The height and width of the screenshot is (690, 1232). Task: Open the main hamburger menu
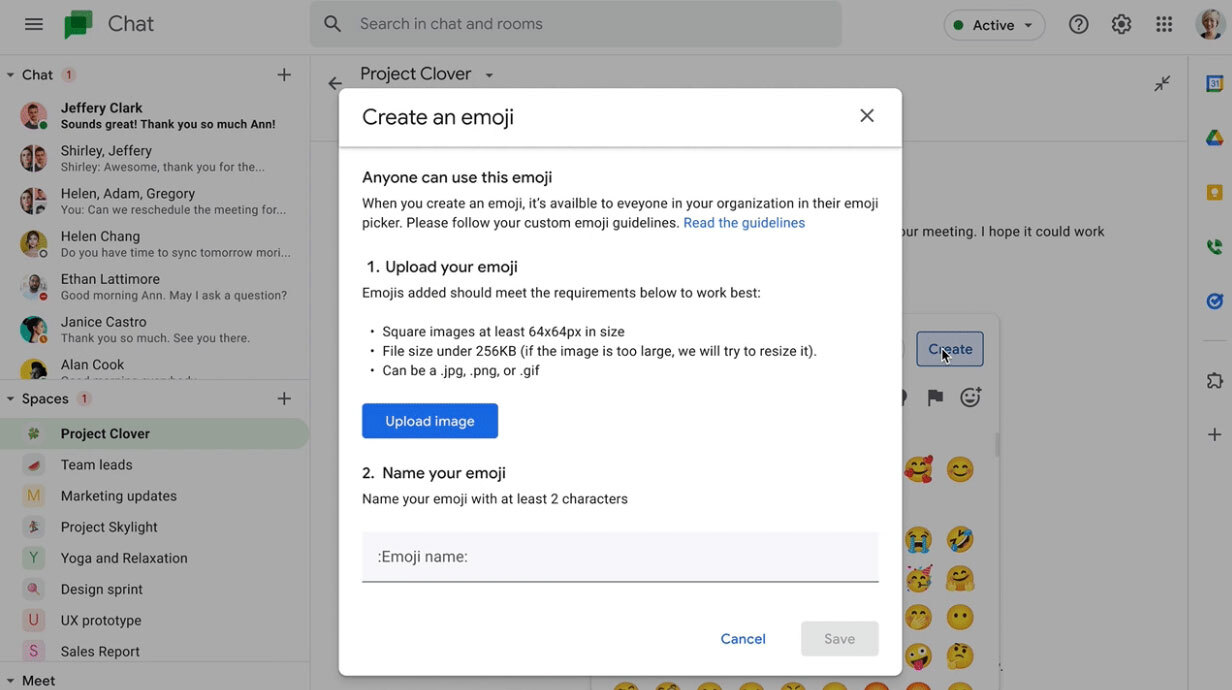click(x=33, y=24)
